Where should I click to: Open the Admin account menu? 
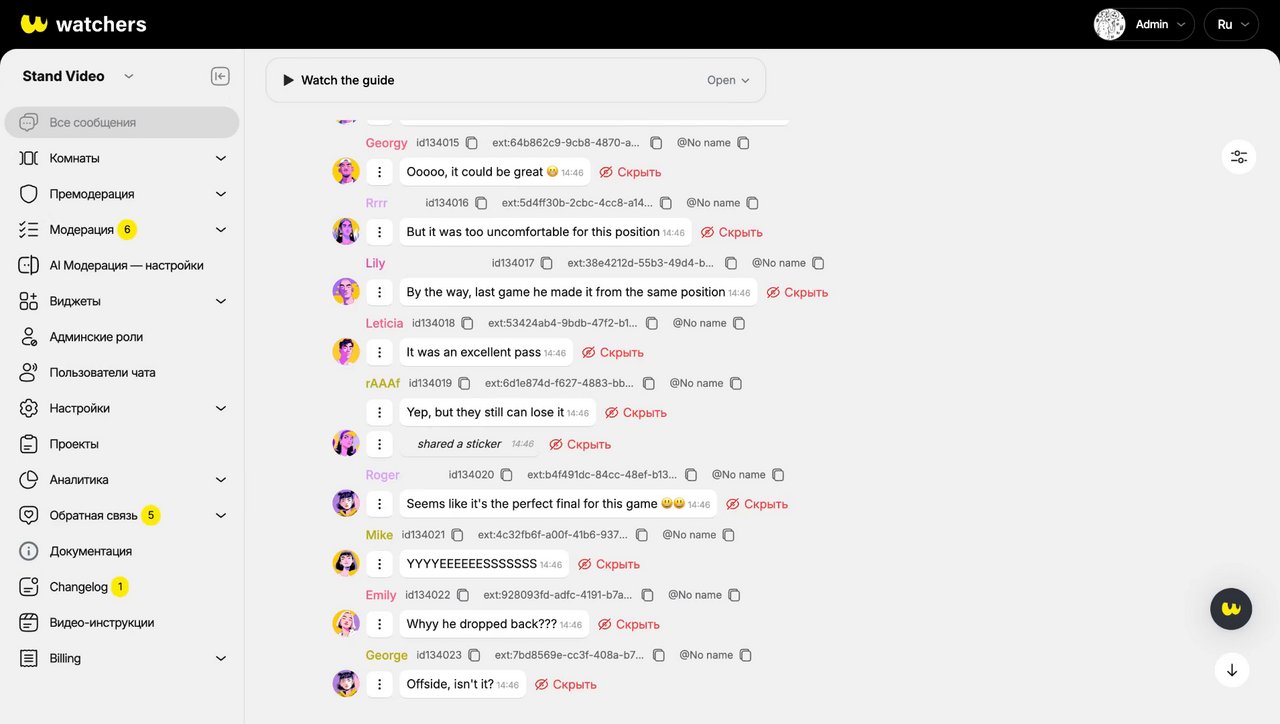1144,24
